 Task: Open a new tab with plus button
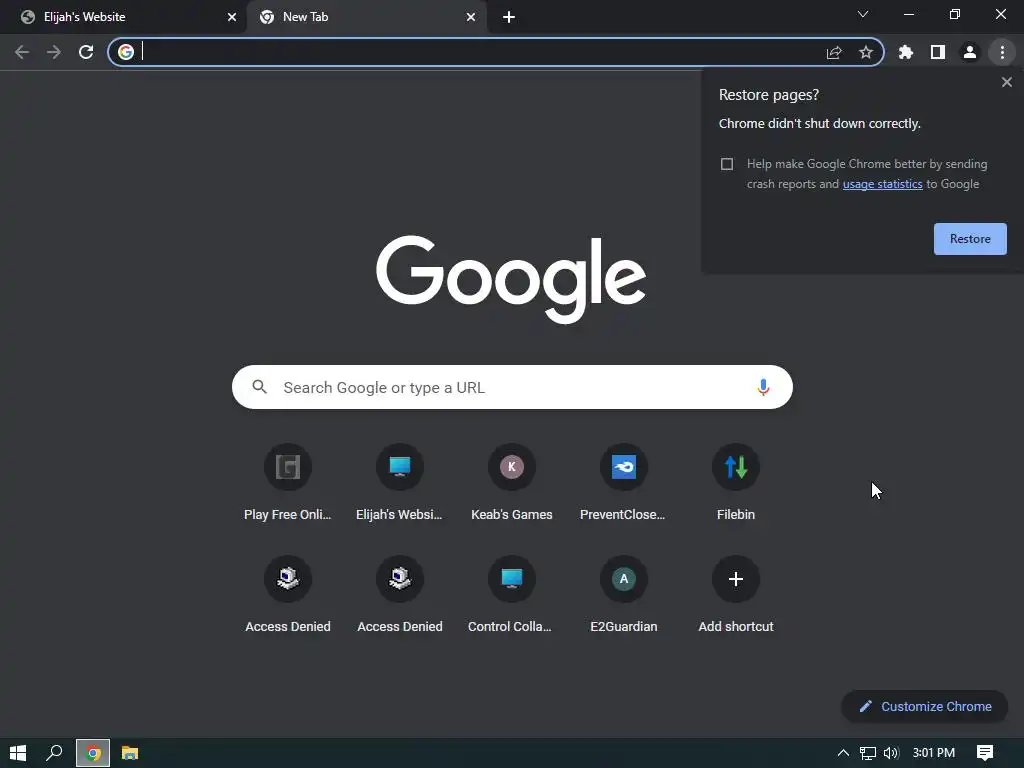(x=509, y=17)
